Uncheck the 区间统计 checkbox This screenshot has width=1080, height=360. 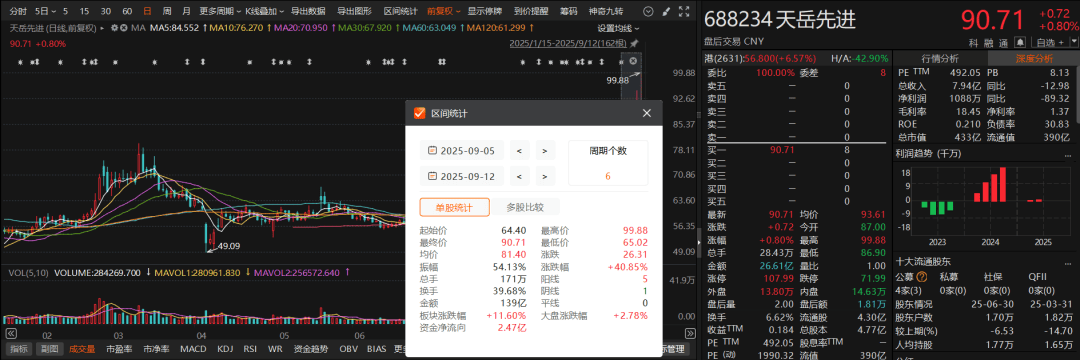pyautogui.click(x=419, y=114)
